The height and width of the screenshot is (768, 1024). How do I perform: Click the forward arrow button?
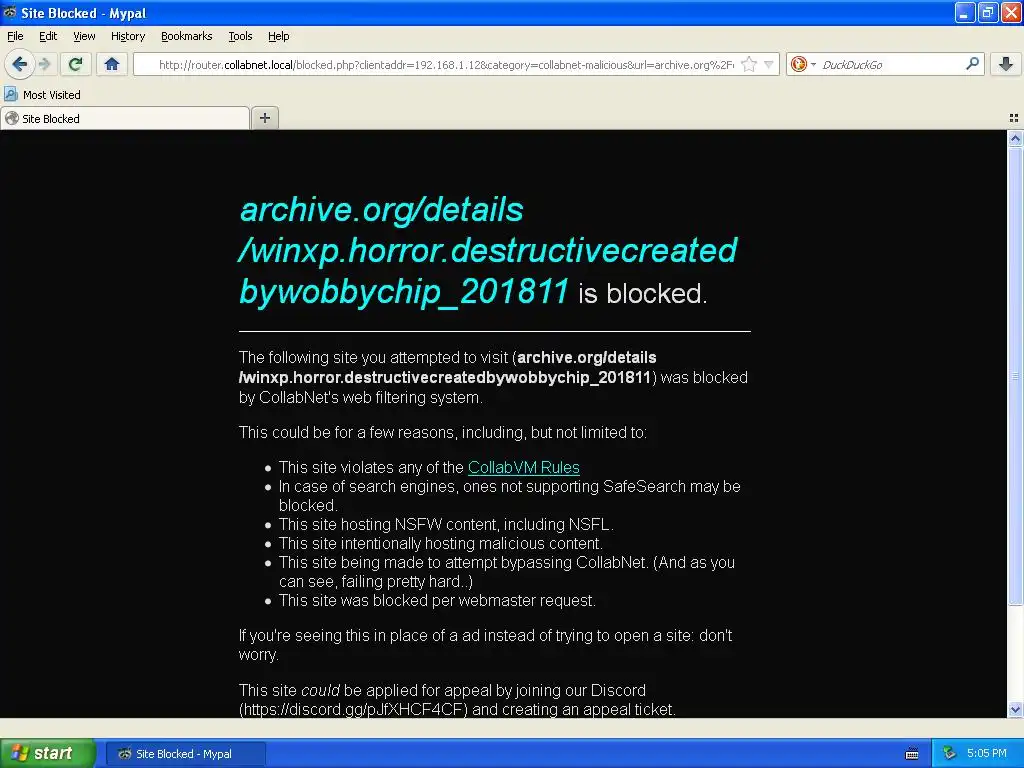pos(44,64)
